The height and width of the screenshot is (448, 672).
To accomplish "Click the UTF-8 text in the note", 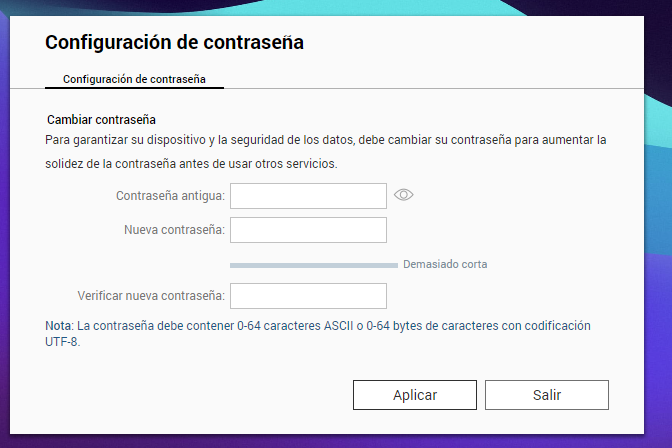I will click(62, 341).
